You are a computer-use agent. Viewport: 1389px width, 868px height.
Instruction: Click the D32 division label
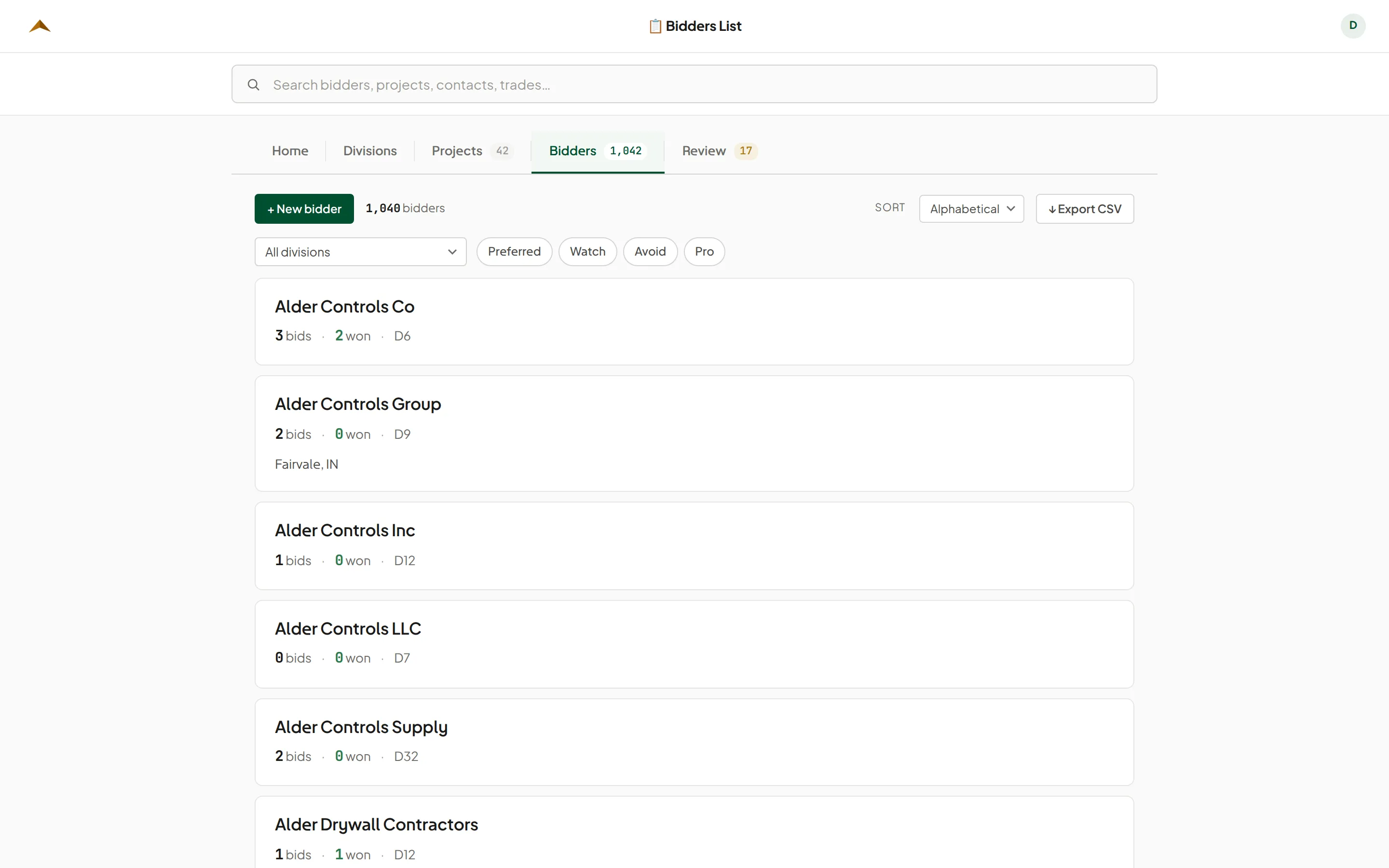tap(406, 757)
